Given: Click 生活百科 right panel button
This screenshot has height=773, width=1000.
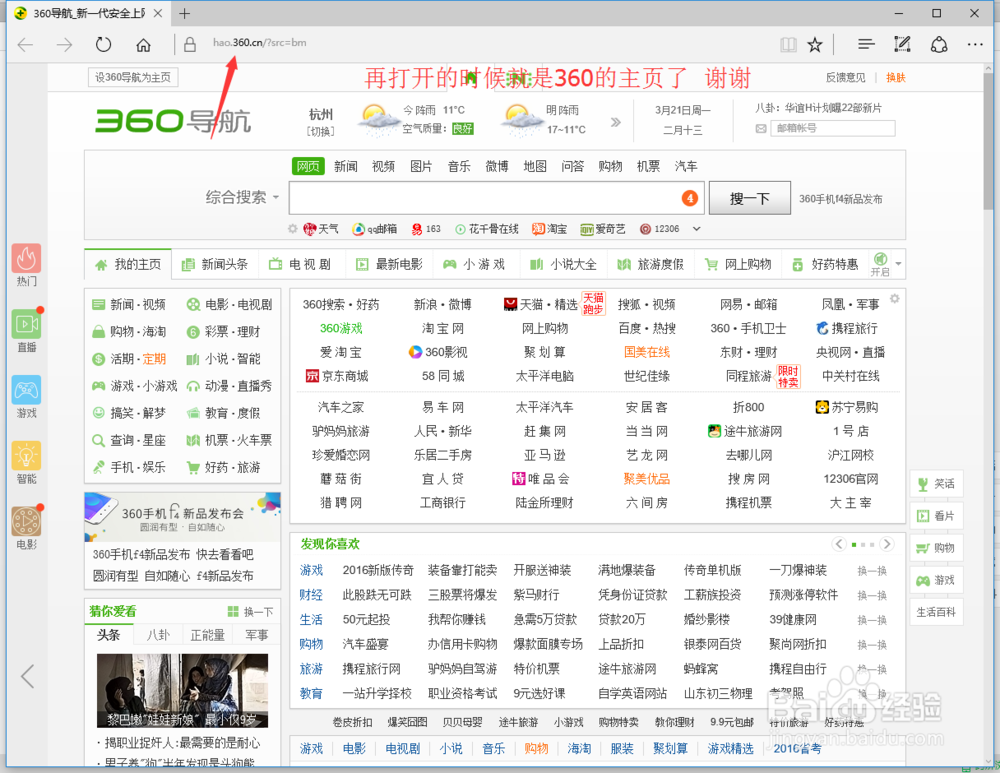Looking at the screenshot, I should click(x=936, y=612).
